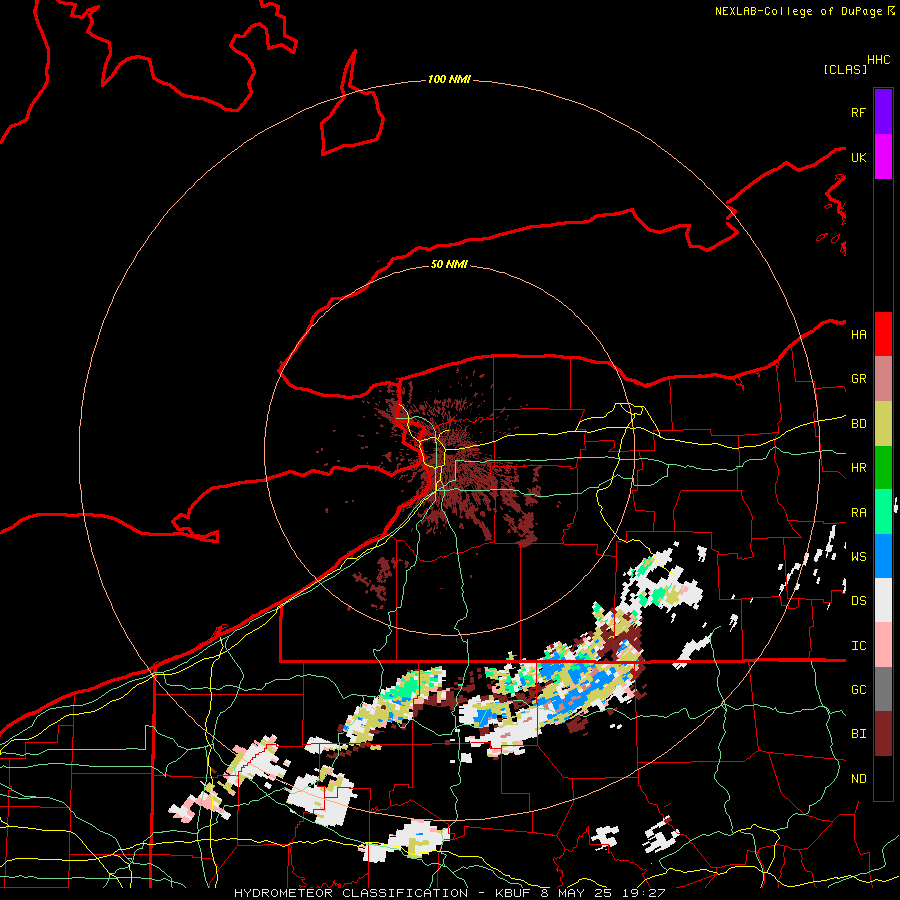
Task: Click the 'HHC' product code text
Action: click(x=878, y=60)
